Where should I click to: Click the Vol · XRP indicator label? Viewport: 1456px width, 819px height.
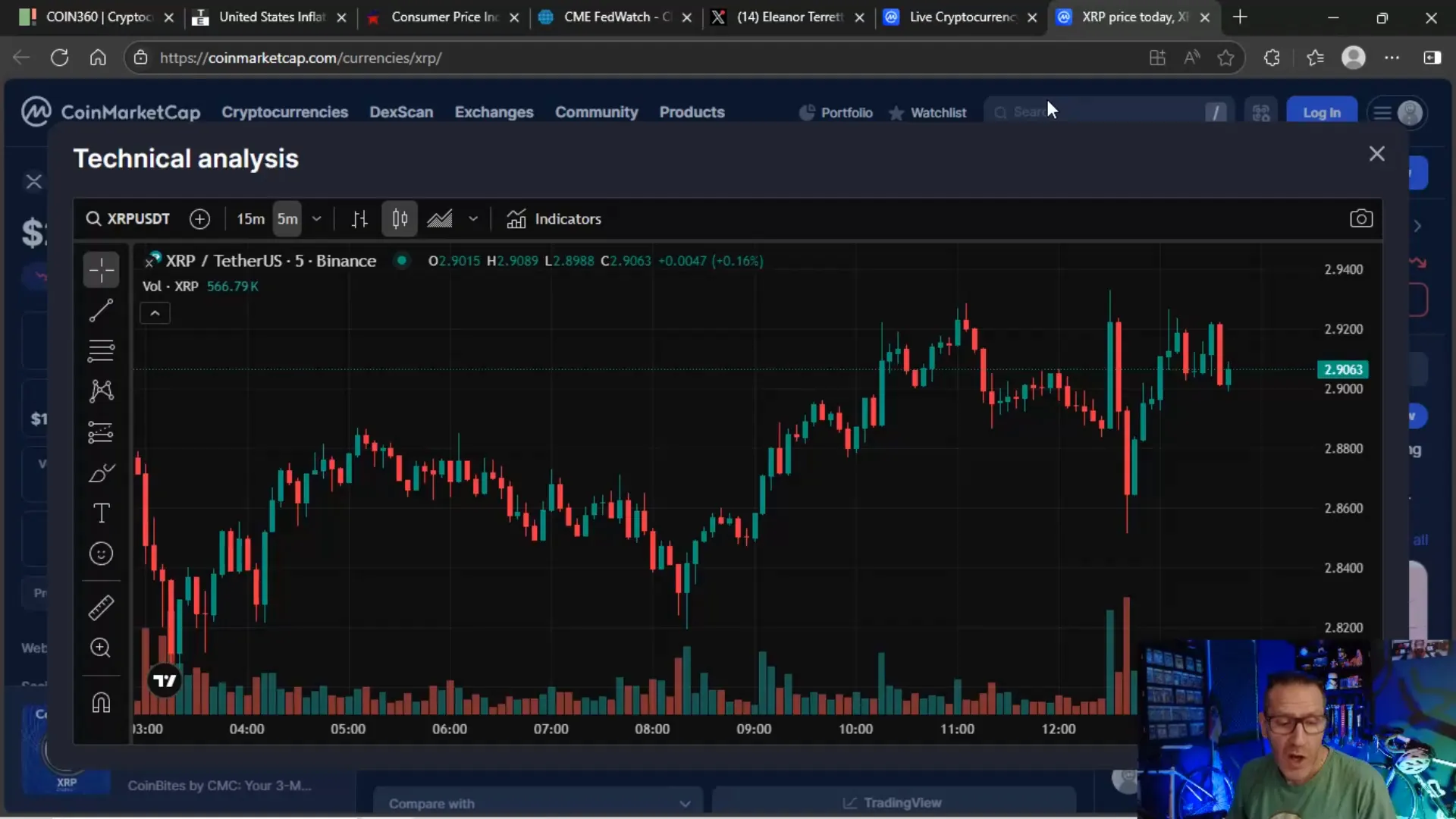(171, 287)
